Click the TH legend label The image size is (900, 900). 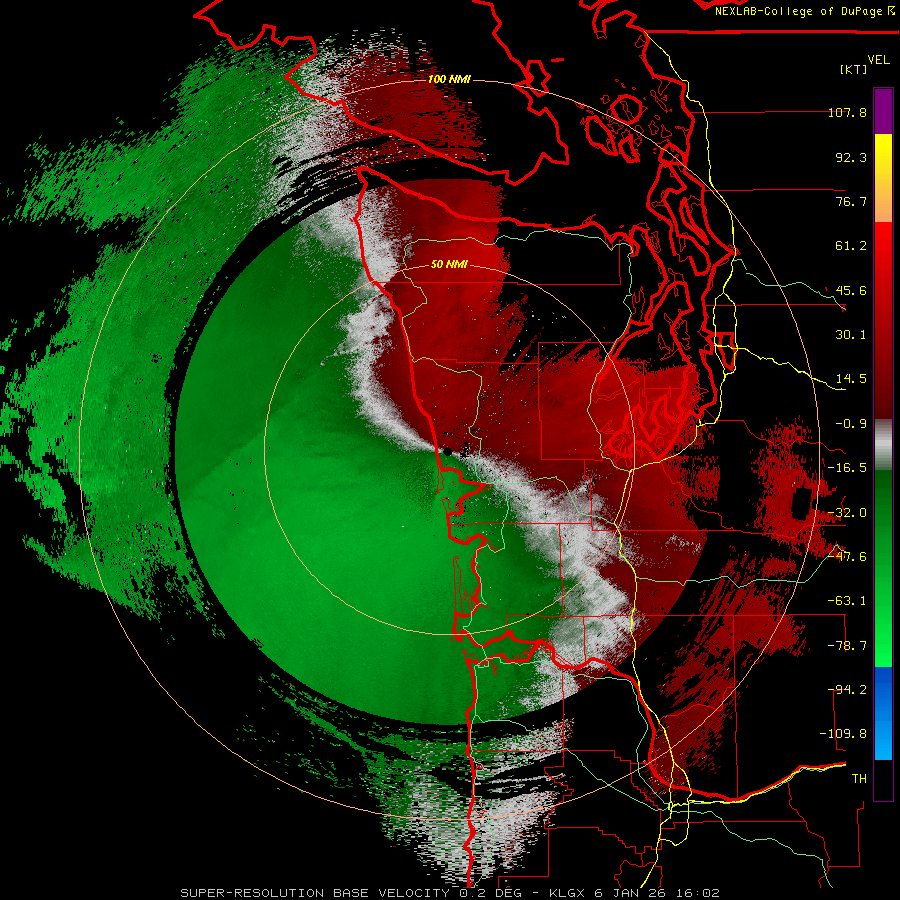click(859, 779)
